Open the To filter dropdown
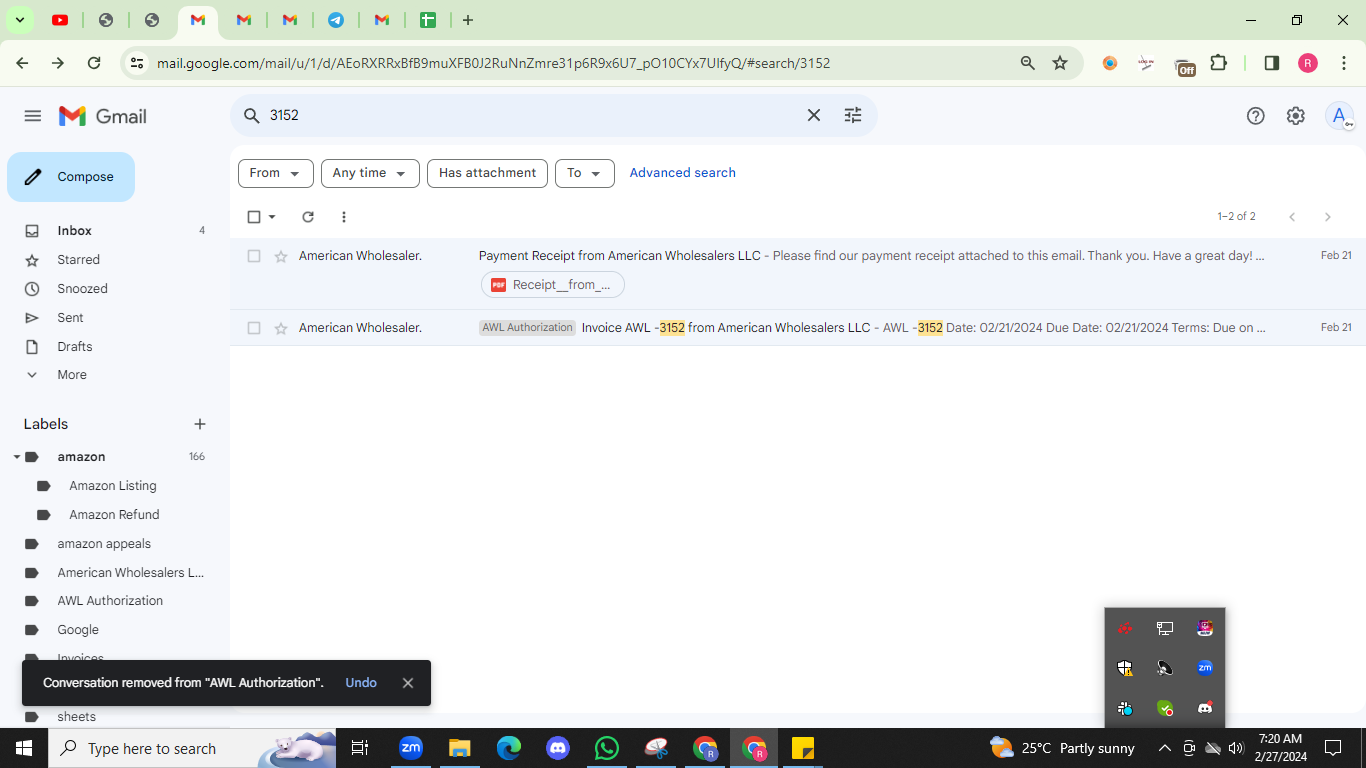 [585, 173]
